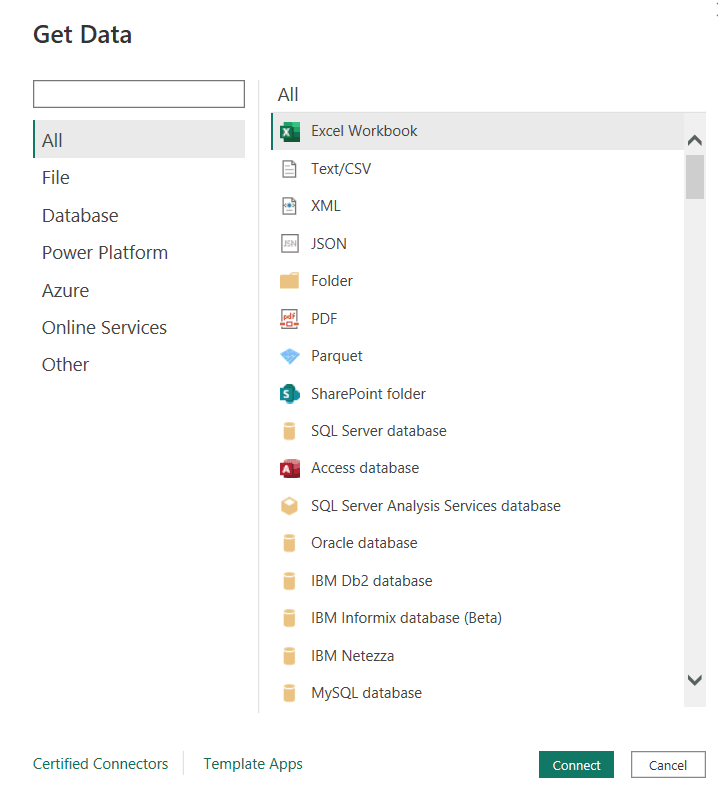This screenshot has height=798, width=718.
Task: Click the JSON file icon
Action: click(290, 243)
